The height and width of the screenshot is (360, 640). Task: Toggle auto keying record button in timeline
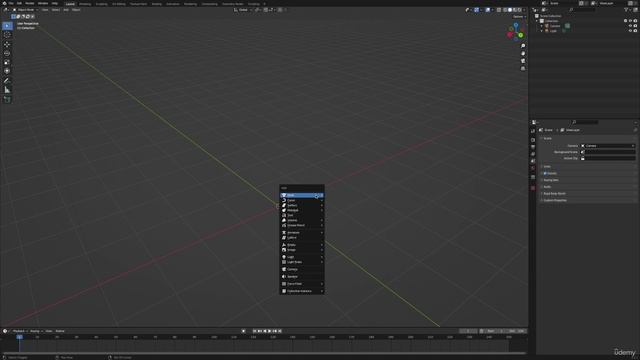click(x=244, y=331)
